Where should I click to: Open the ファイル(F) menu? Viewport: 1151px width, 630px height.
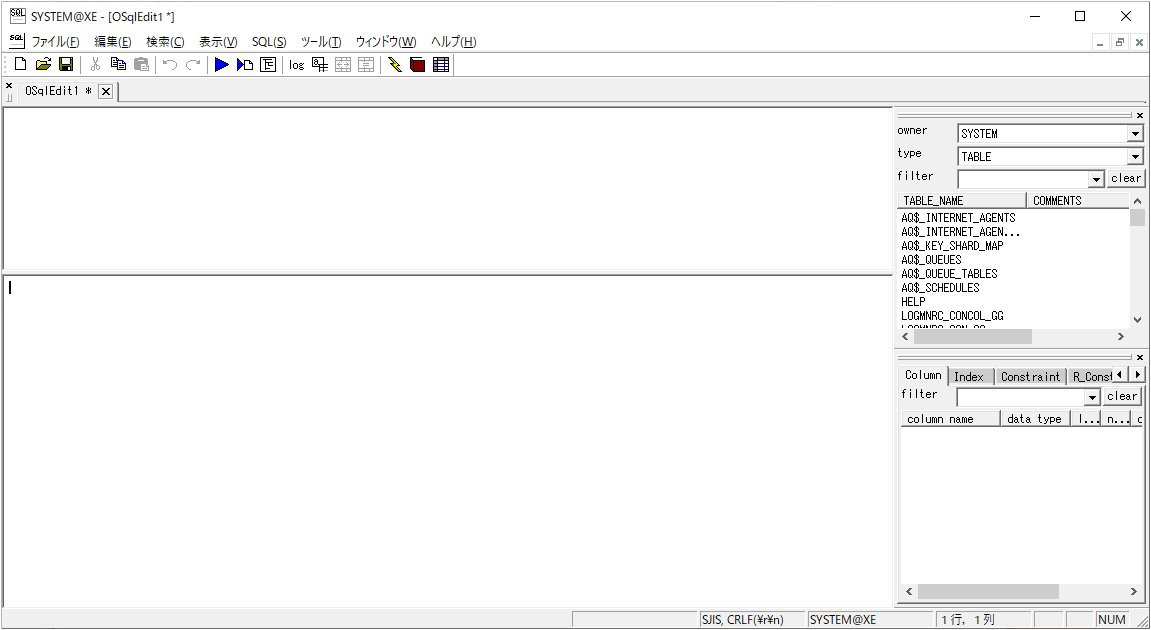(55, 42)
